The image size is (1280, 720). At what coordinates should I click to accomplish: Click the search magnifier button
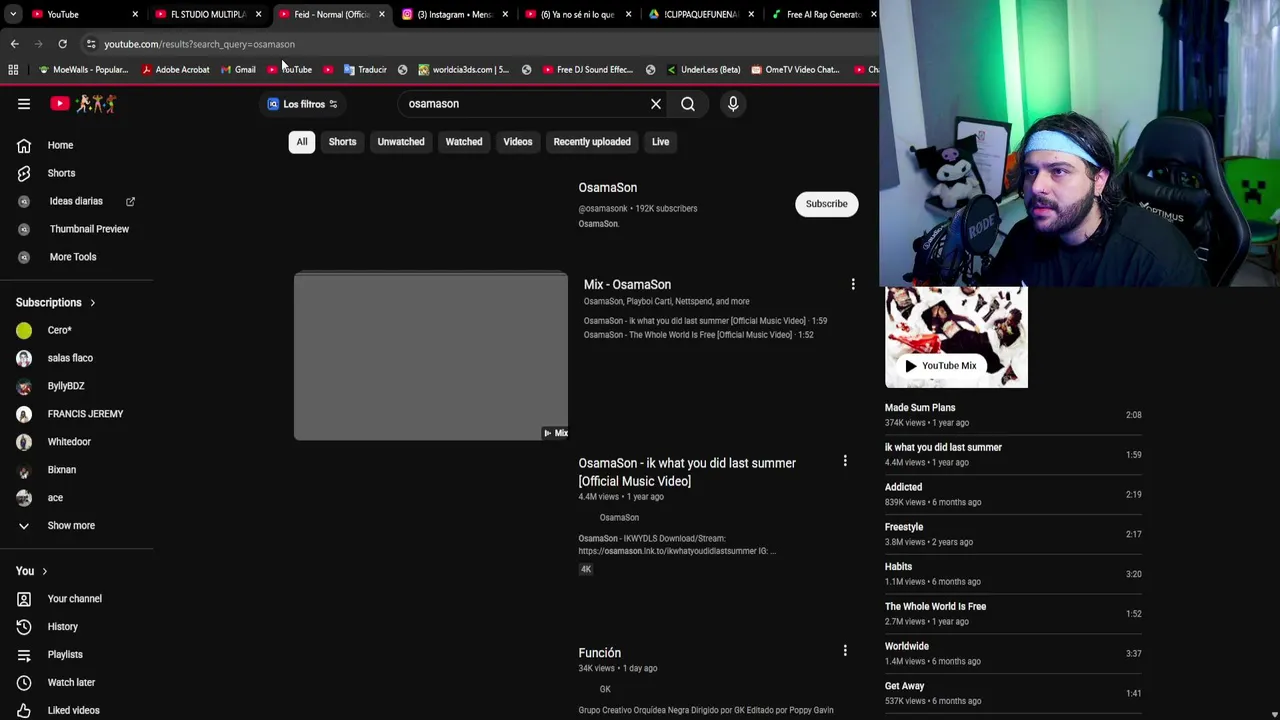[x=688, y=104]
